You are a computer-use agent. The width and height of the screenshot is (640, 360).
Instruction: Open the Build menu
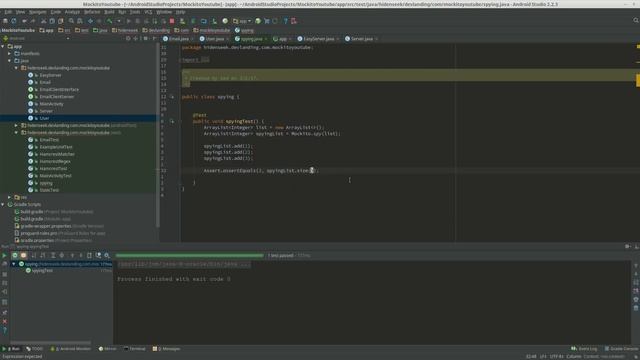(109, 12)
